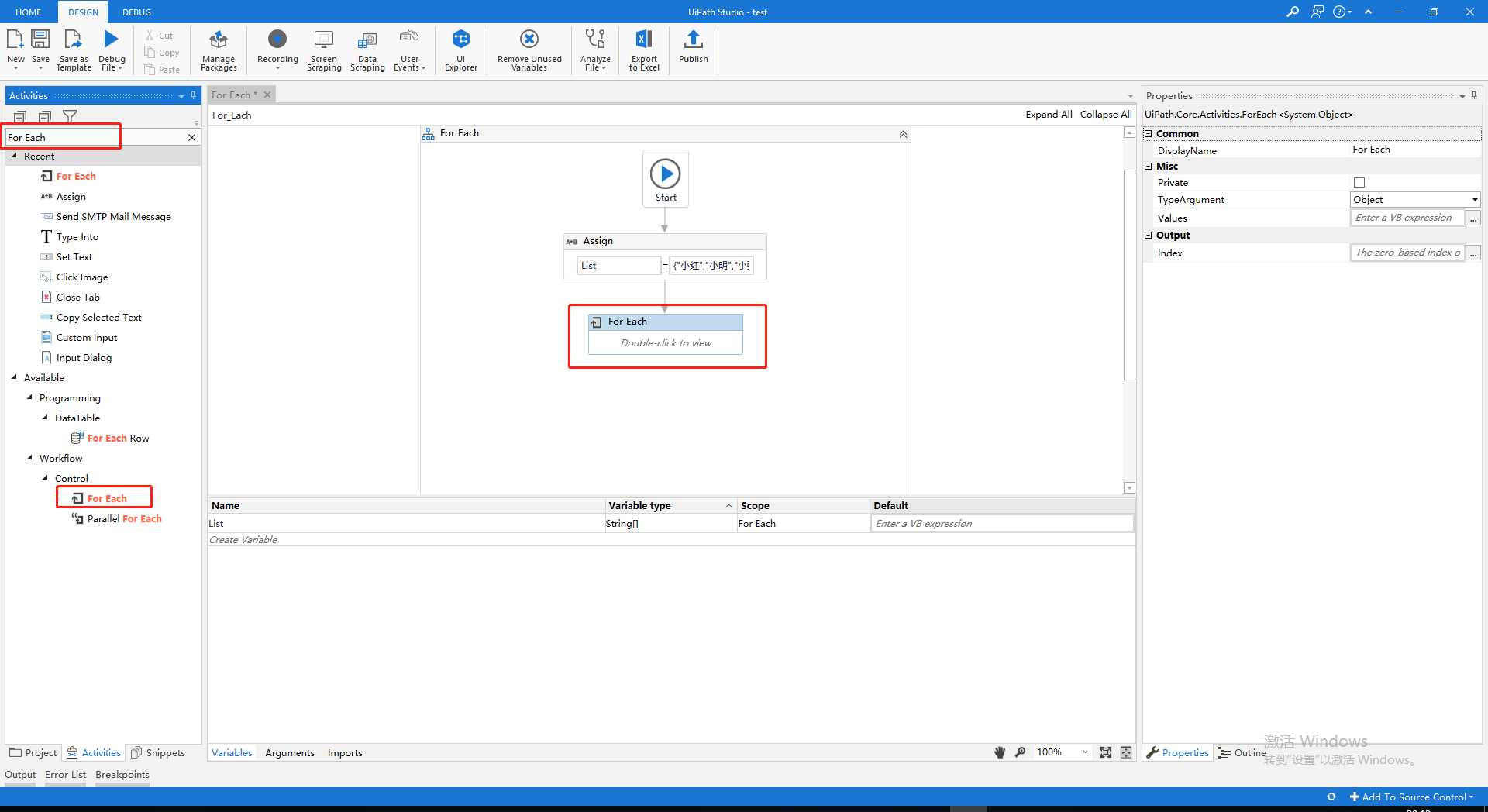The height and width of the screenshot is (812, 1488).
Task: Click Expand All activities icon in Activities panel
Action: pos(20,117)
